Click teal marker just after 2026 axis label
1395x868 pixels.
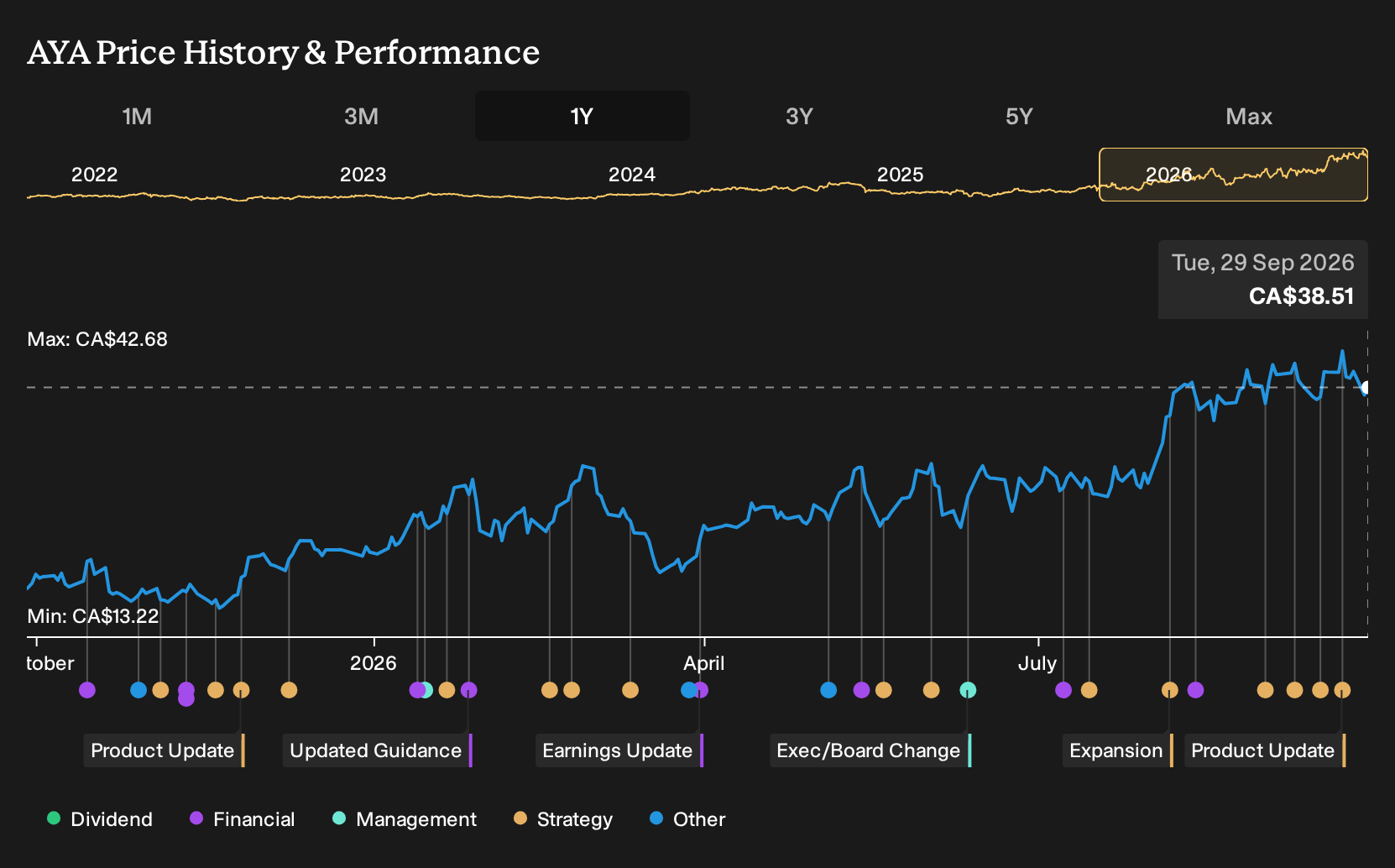[x=426, y=690]
